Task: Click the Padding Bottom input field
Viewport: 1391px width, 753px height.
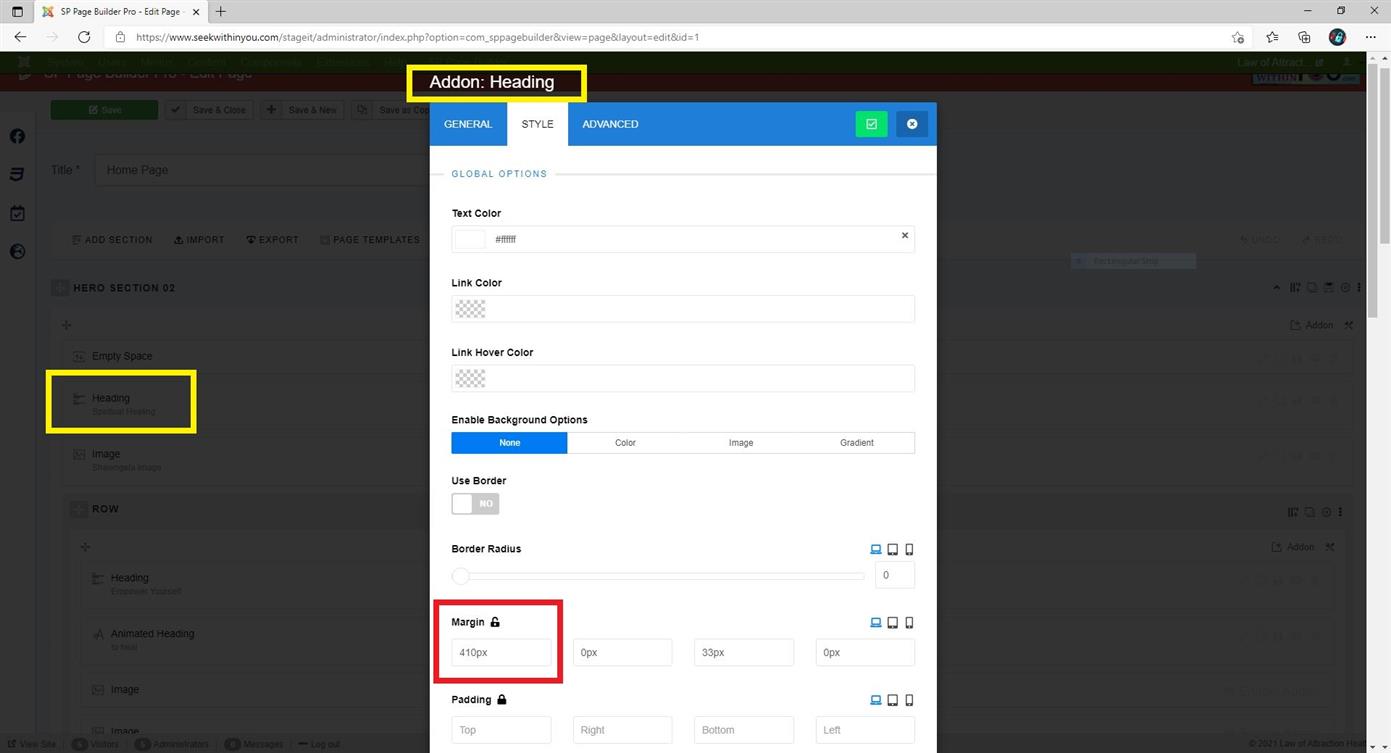Action: pyautogui.click(x=744, y=730)
